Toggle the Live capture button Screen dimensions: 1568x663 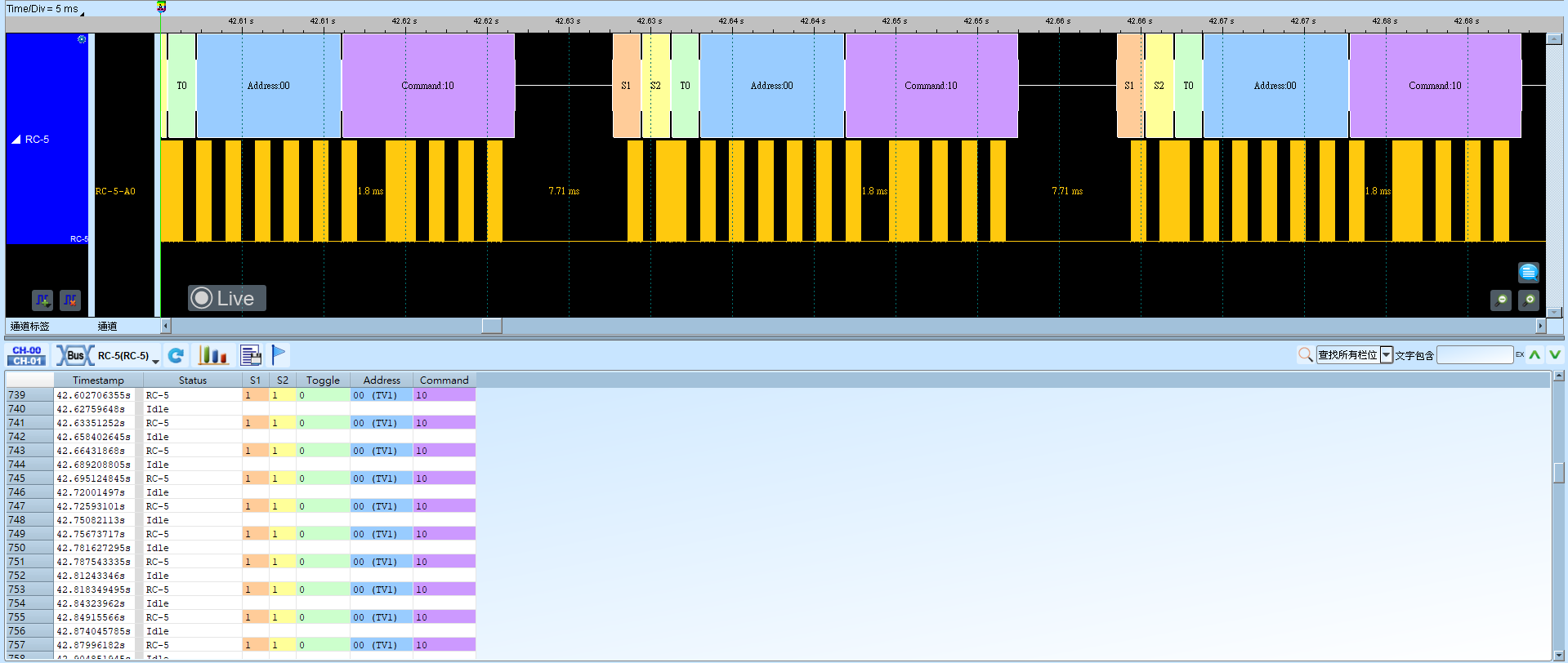227,298
